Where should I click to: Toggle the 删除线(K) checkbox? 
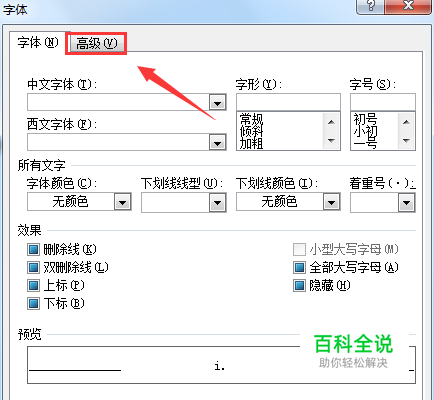(x=33, y=249)
